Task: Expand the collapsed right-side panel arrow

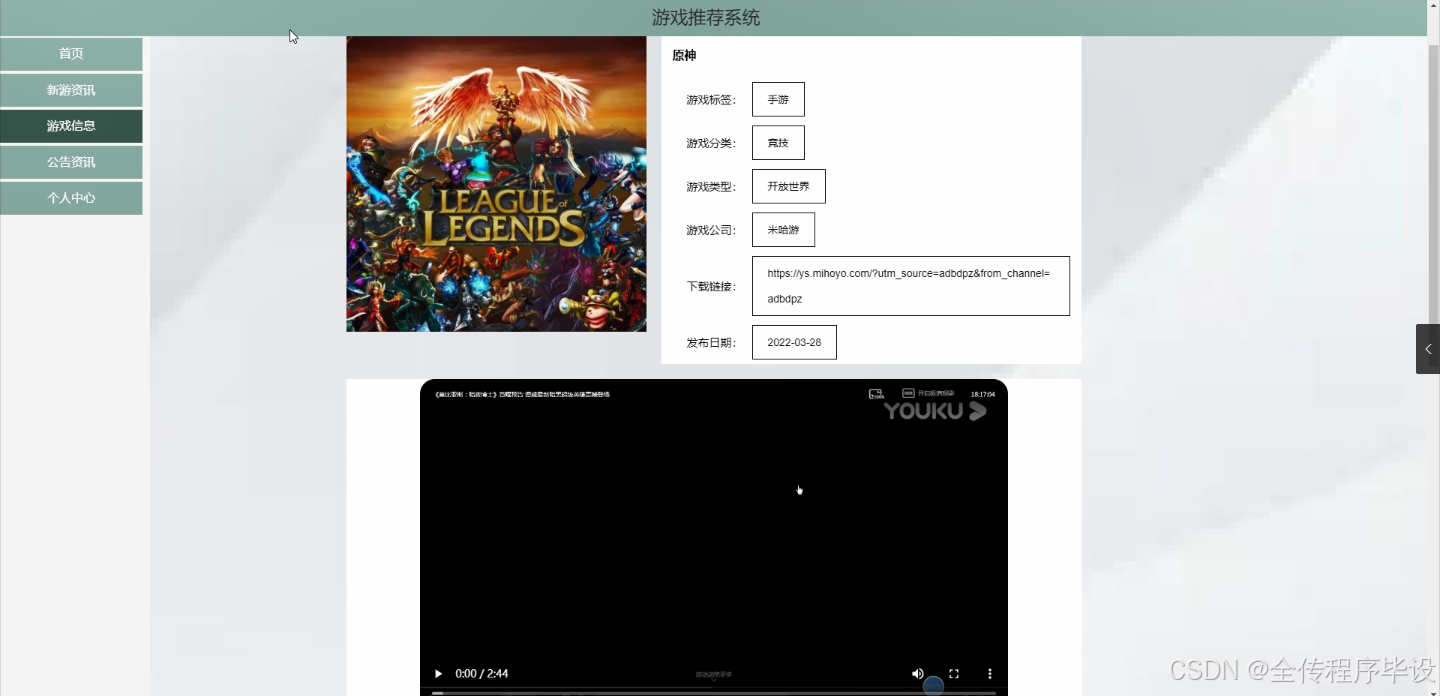Action: (x=1428, y=349)
